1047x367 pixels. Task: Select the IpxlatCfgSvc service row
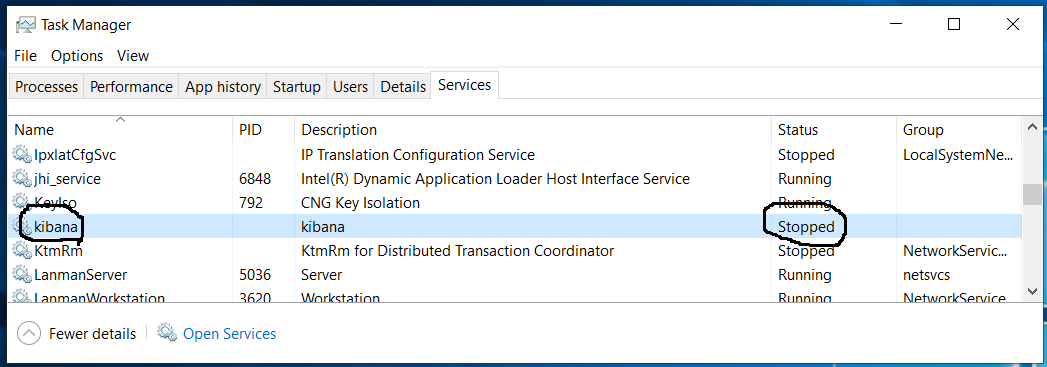point(515,155)
